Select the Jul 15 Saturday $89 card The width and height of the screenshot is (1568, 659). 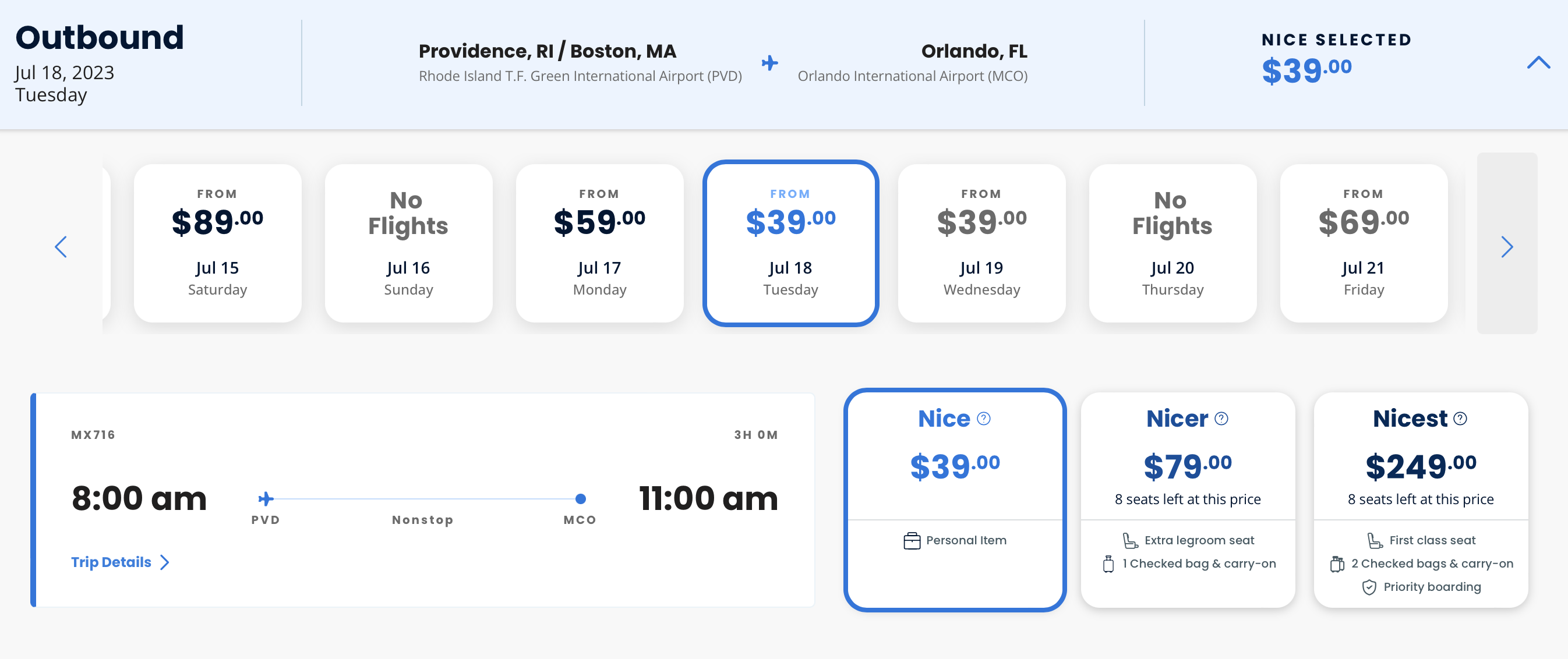pos(217,243)
